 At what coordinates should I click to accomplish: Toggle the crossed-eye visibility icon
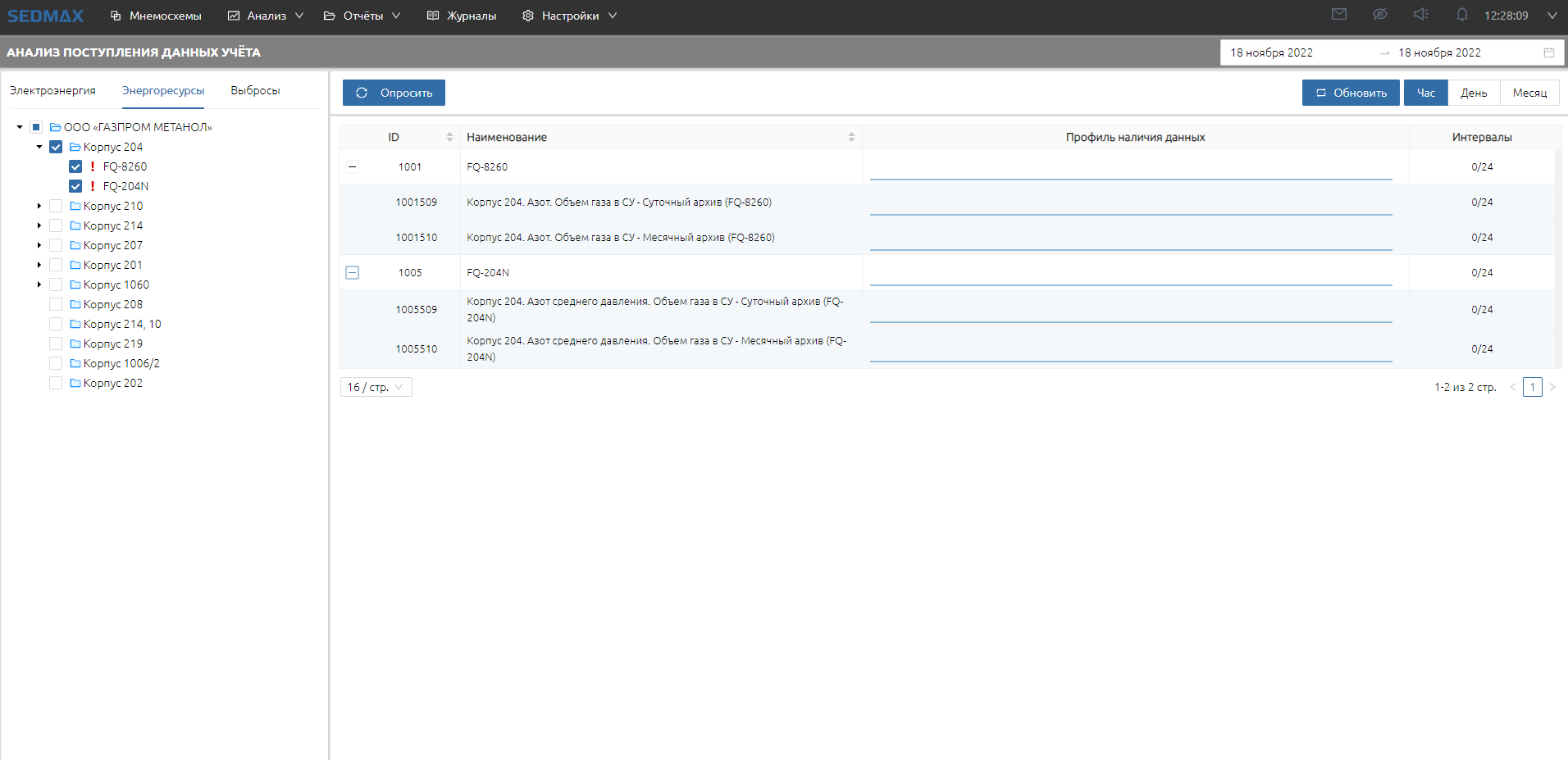(x=1380, y=15)
